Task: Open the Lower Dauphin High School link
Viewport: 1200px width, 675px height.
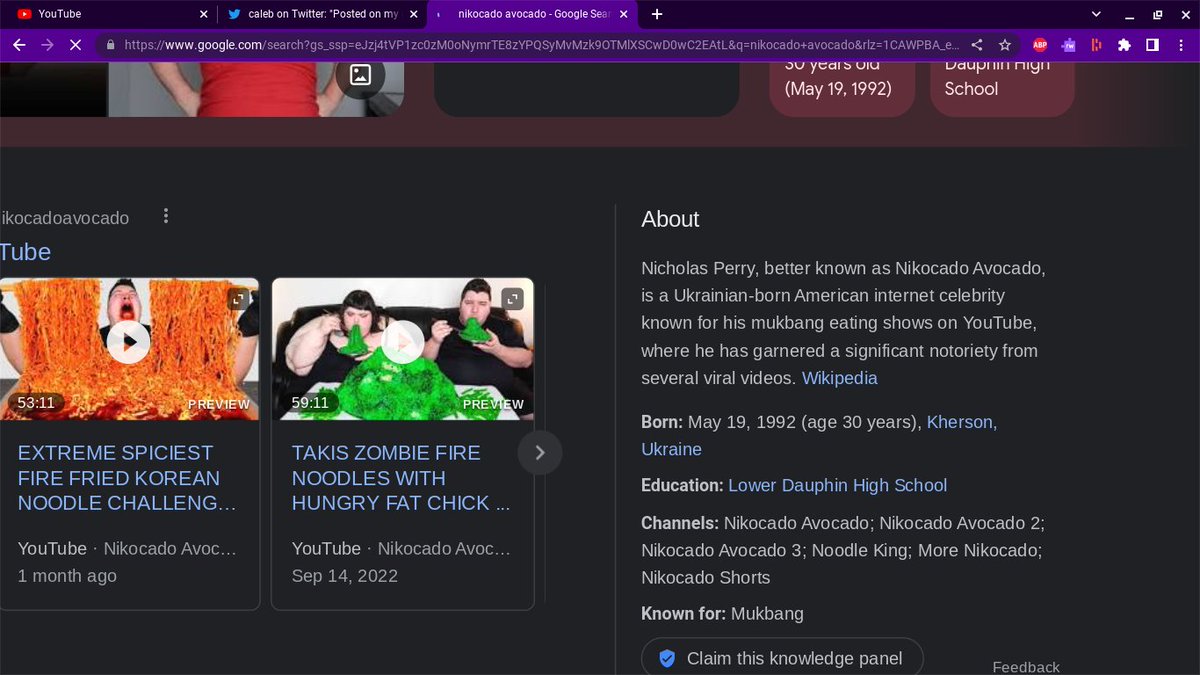Action: click(837, 485)
